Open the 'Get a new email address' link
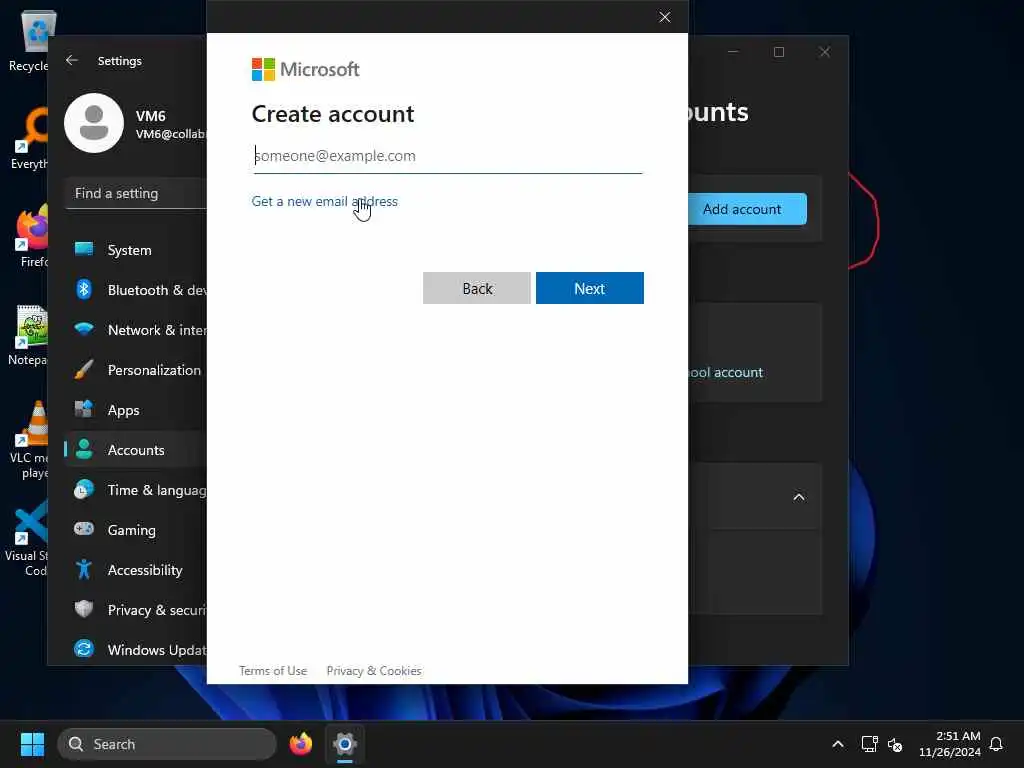Image resolution: width=1024 pixels, height=768 pixels. (325, 201)
